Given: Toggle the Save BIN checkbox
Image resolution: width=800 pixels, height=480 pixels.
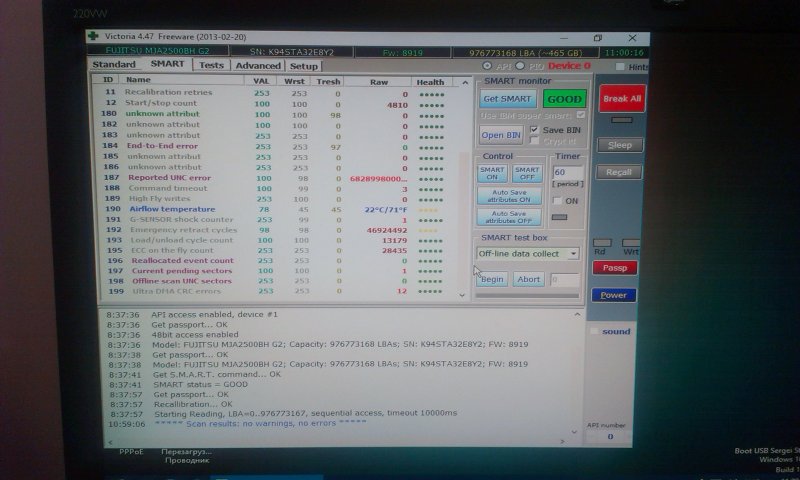Looking at the screenshot, I should pyautogui.click(x=535, y=130).
